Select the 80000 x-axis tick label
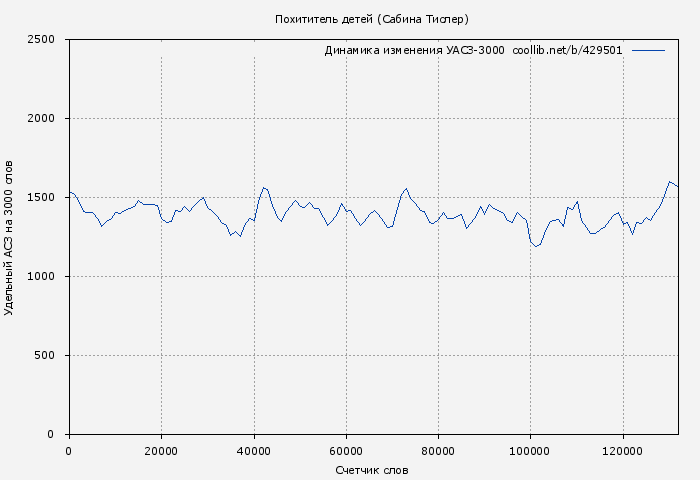Viewport: 700px width, 480px height. coord(438,451)
